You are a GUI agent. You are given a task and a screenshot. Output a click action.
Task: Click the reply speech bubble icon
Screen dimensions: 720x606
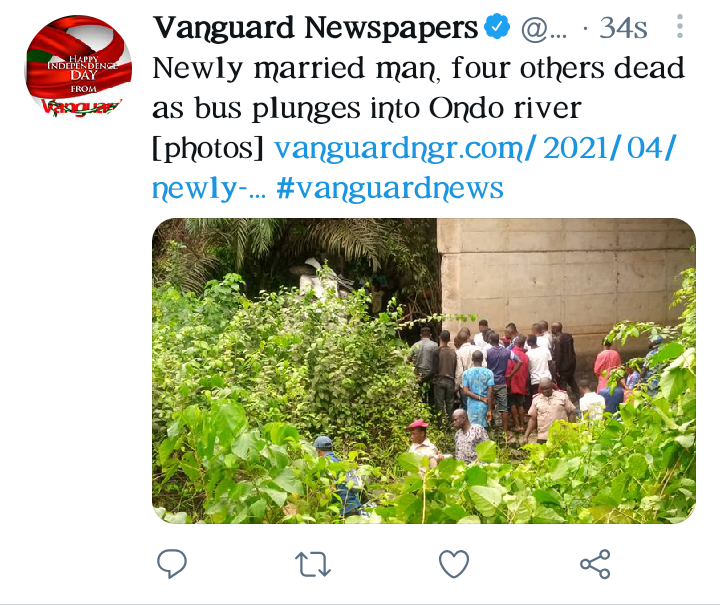[x=172, y=563]
